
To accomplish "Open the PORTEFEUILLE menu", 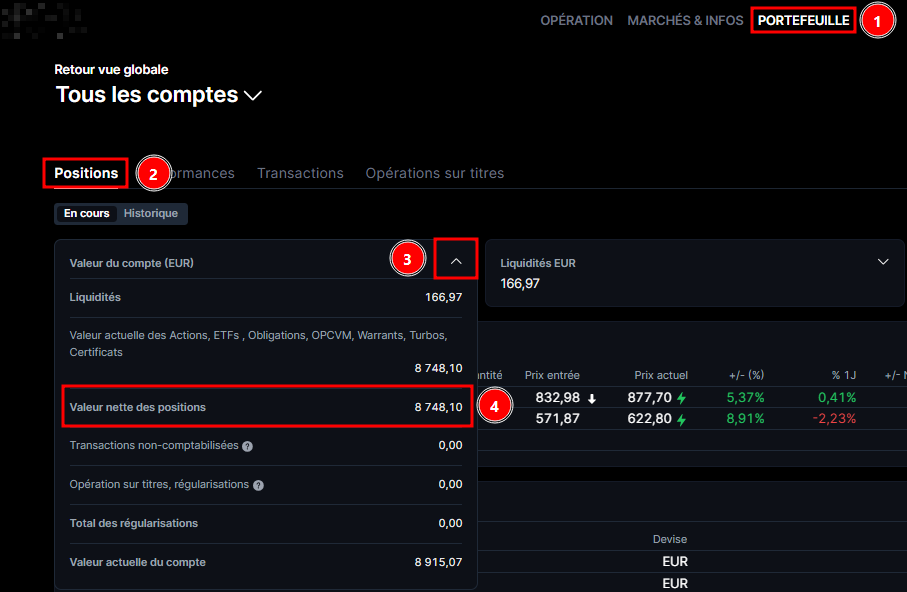I will click(803, 20).
